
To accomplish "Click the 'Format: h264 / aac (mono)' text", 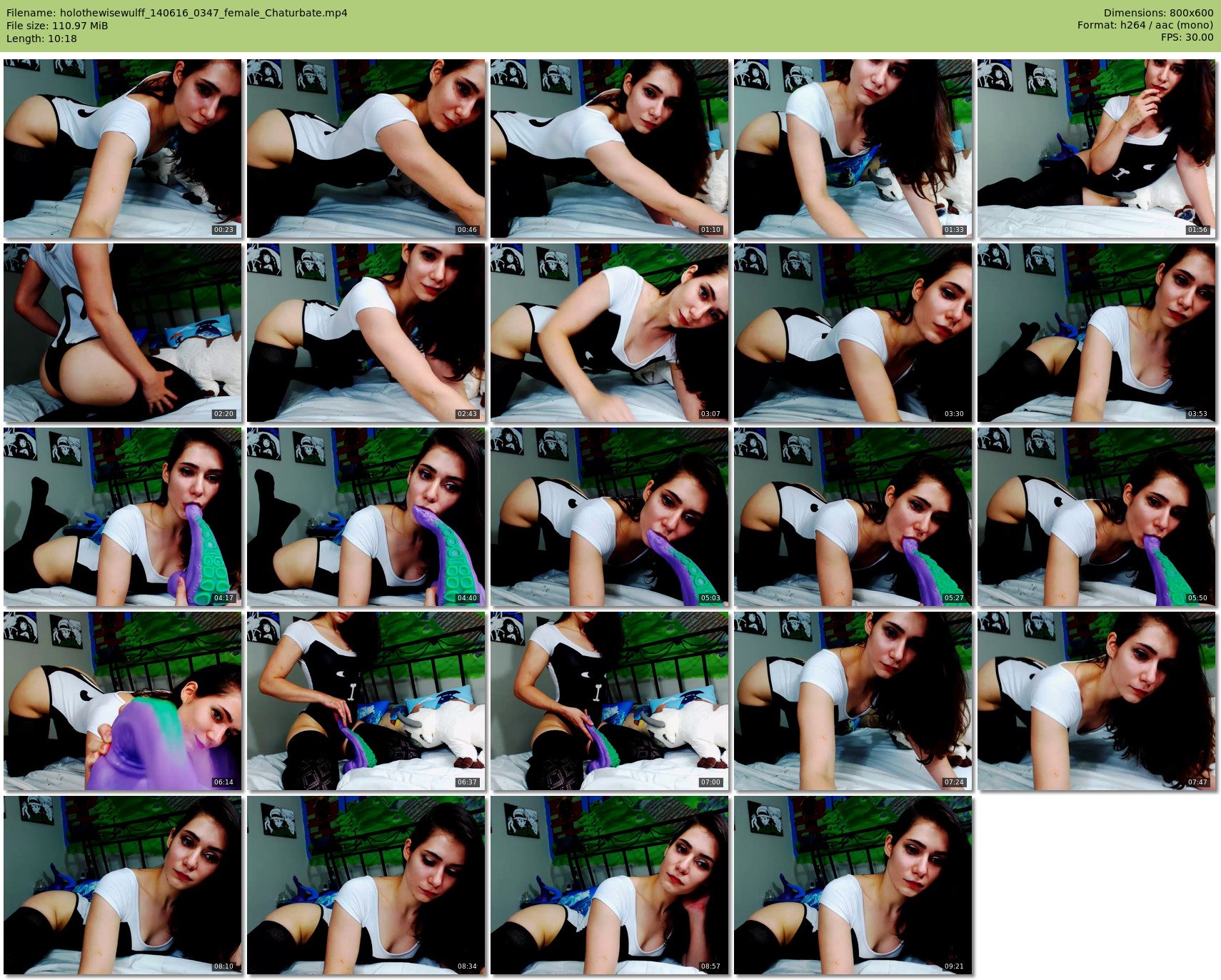I will point(1145,25).
